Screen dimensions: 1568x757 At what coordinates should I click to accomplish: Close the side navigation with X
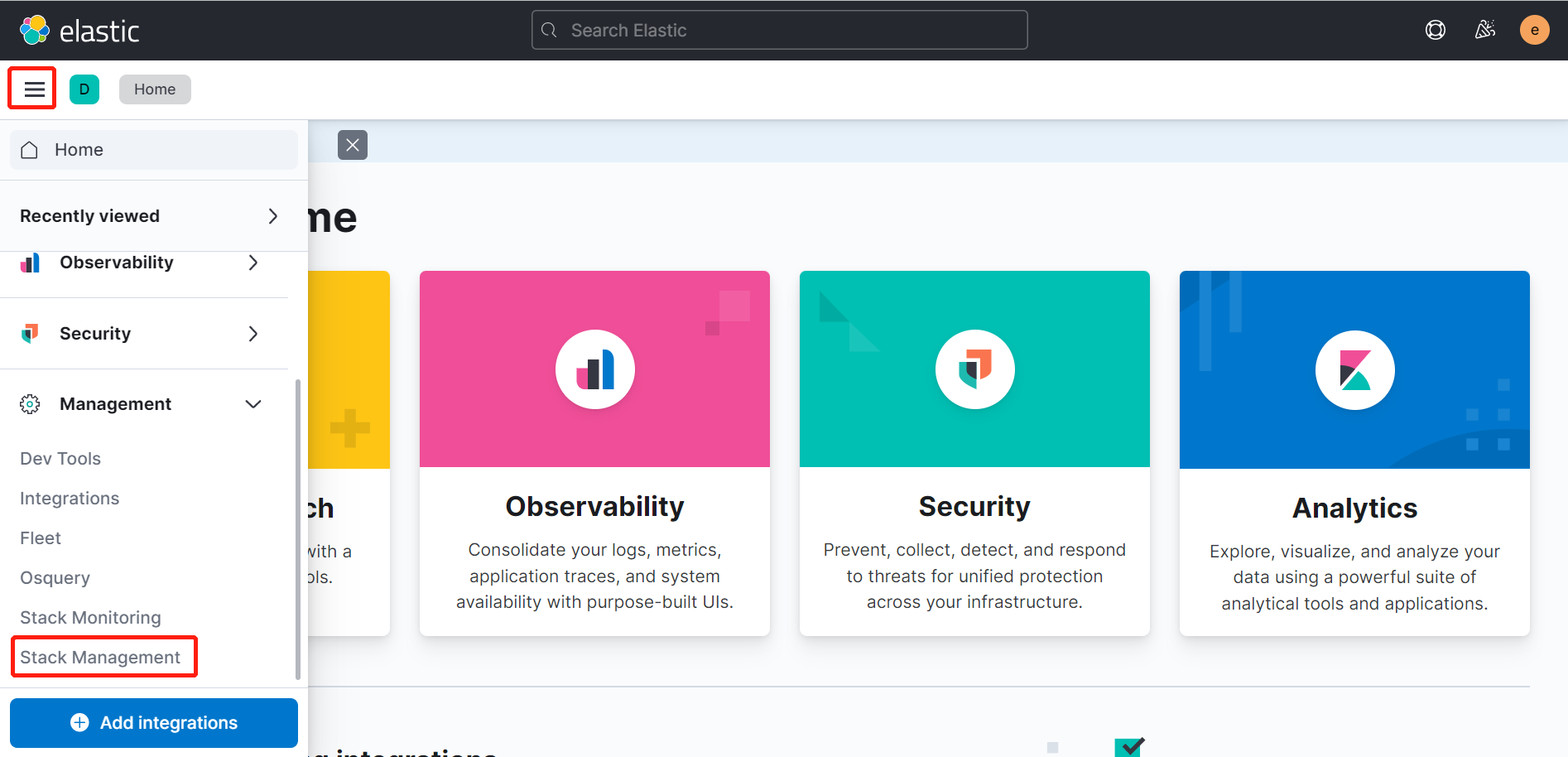[353, 145]
